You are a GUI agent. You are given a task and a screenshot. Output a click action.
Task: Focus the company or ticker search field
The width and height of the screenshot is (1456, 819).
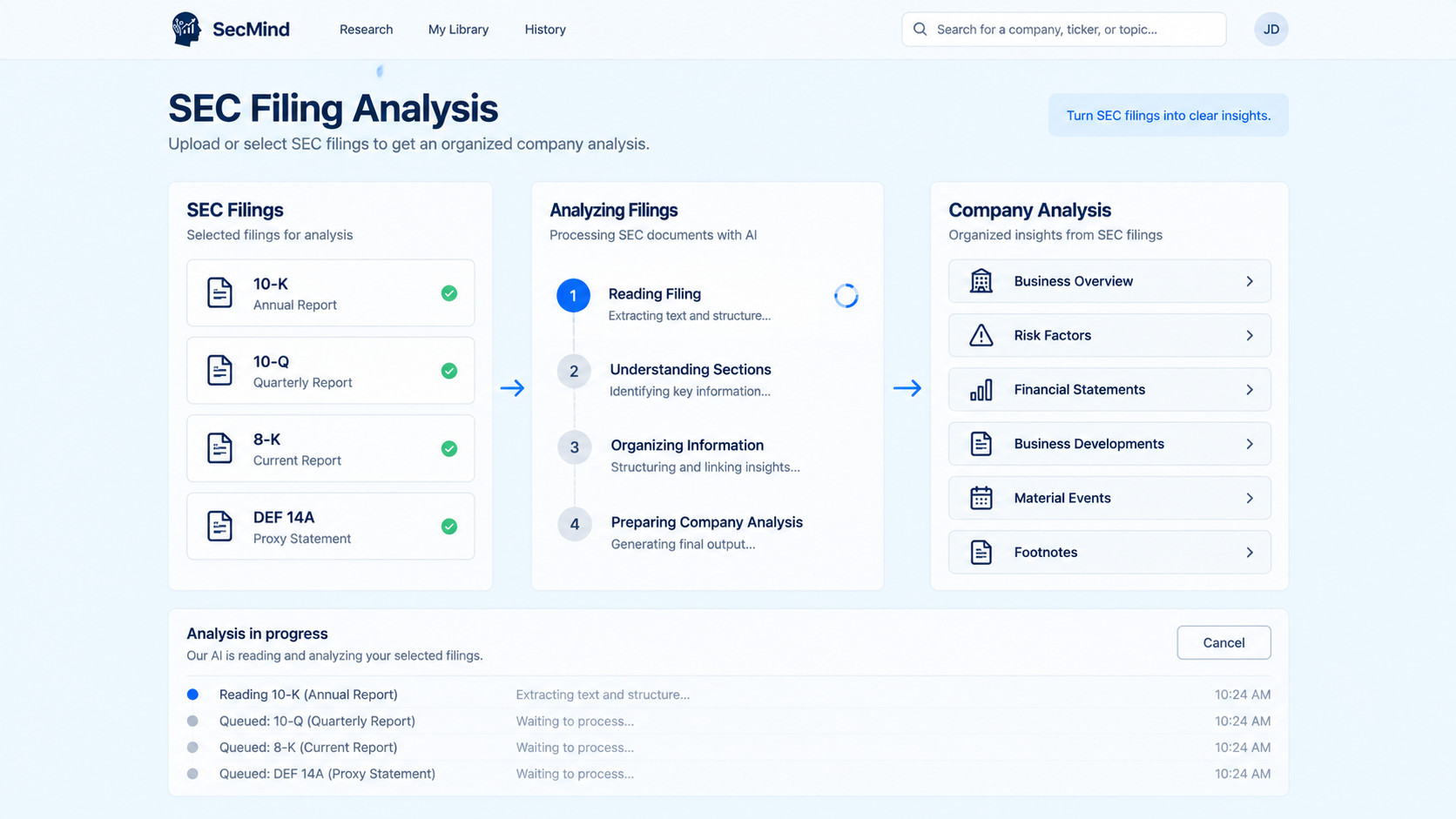[1063, 30]
